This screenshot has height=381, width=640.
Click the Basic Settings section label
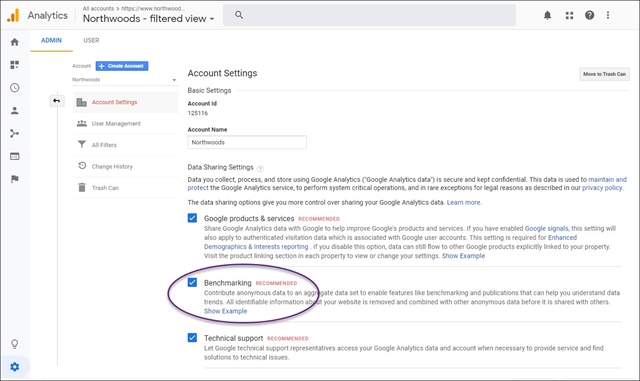(209, 90)
